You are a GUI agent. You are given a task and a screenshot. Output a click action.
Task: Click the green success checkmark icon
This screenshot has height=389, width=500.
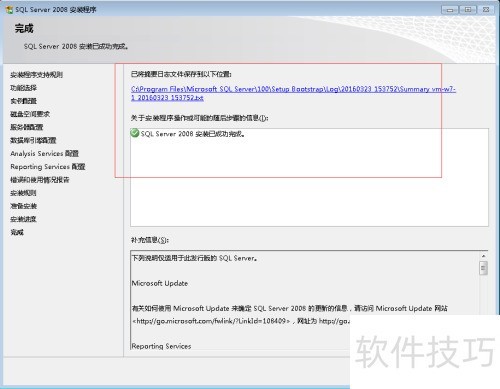pos(135,133)
